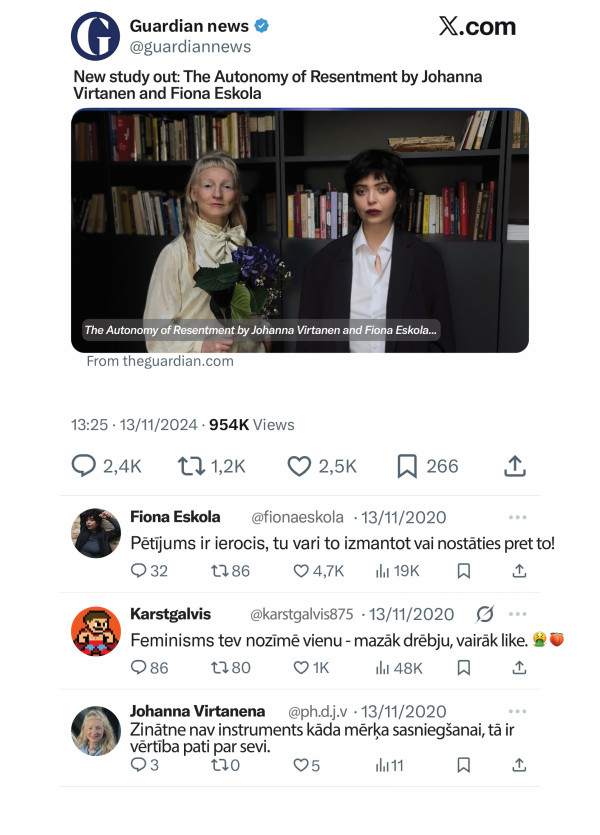Open Karstgalvis's pixel avatar profile
This screenshot has width=600, height=835.
pos(96,632)
